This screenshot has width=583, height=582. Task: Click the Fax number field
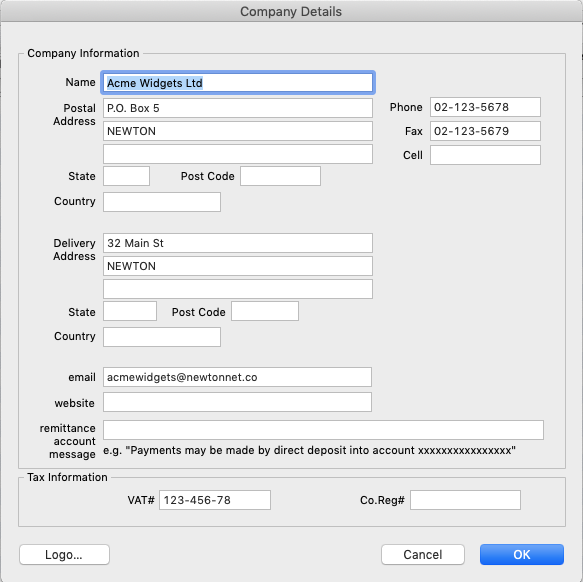[485, 131]
